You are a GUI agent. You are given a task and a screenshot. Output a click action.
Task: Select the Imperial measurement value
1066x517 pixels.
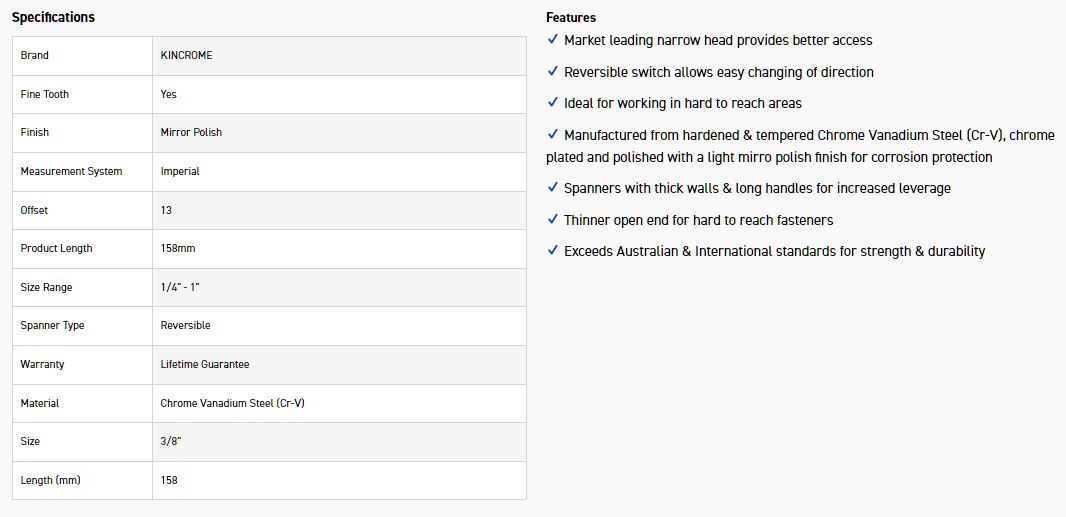(180, 171)
